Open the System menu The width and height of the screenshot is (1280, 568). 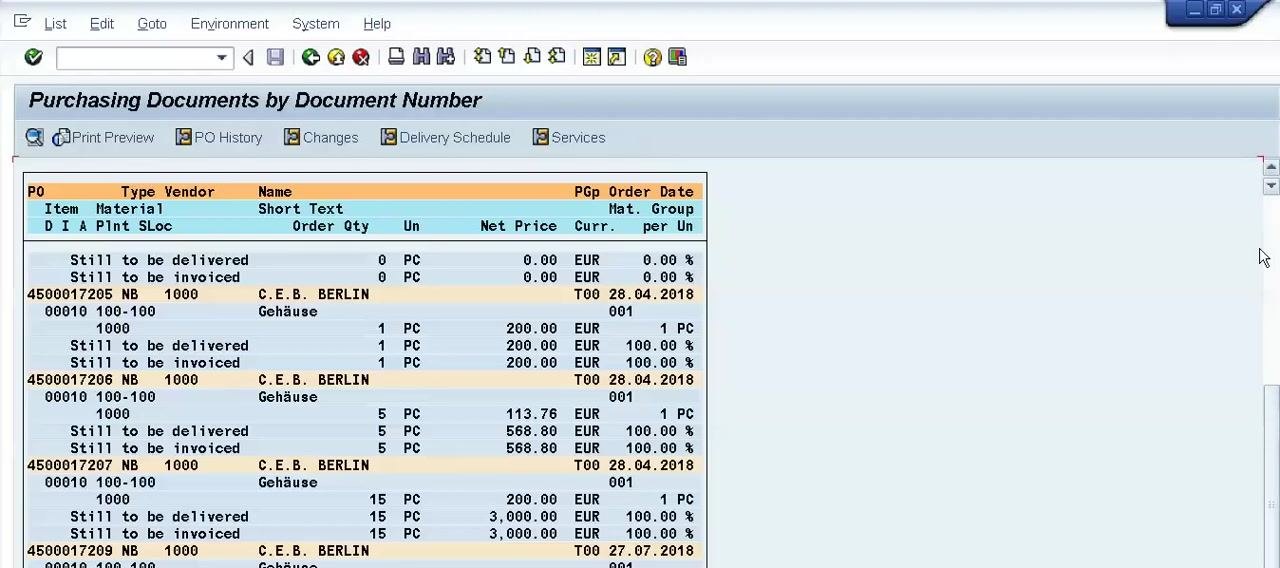(315, 23)
